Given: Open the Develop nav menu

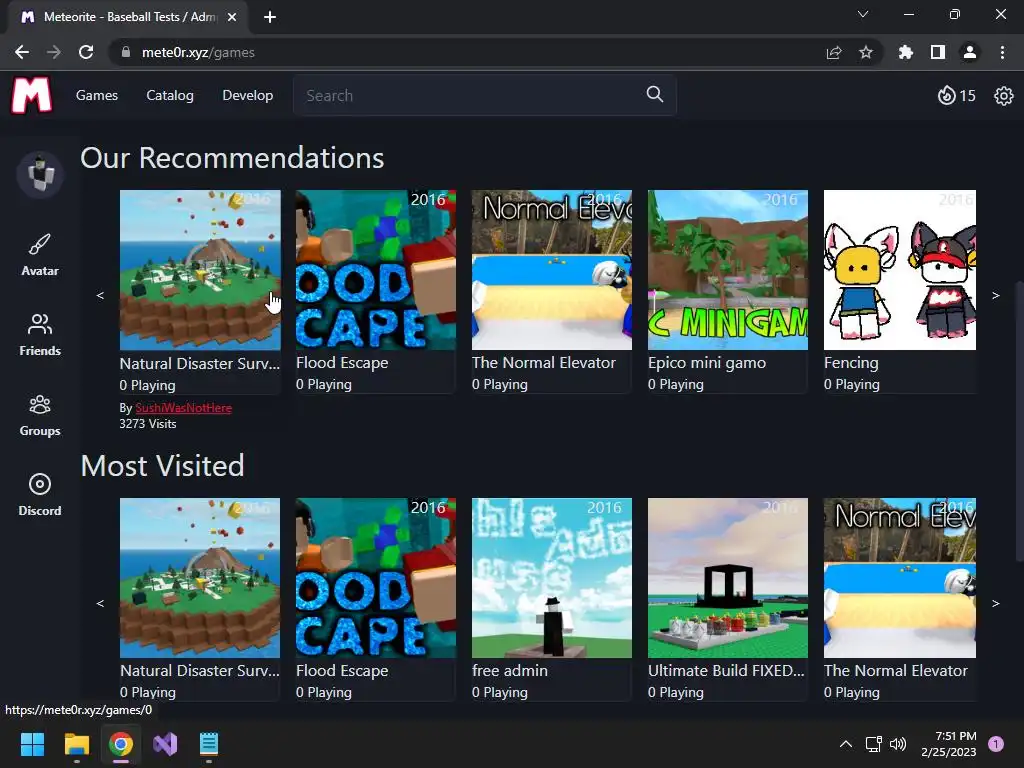Looking at the screenshot, I should [x=248, y=95].
